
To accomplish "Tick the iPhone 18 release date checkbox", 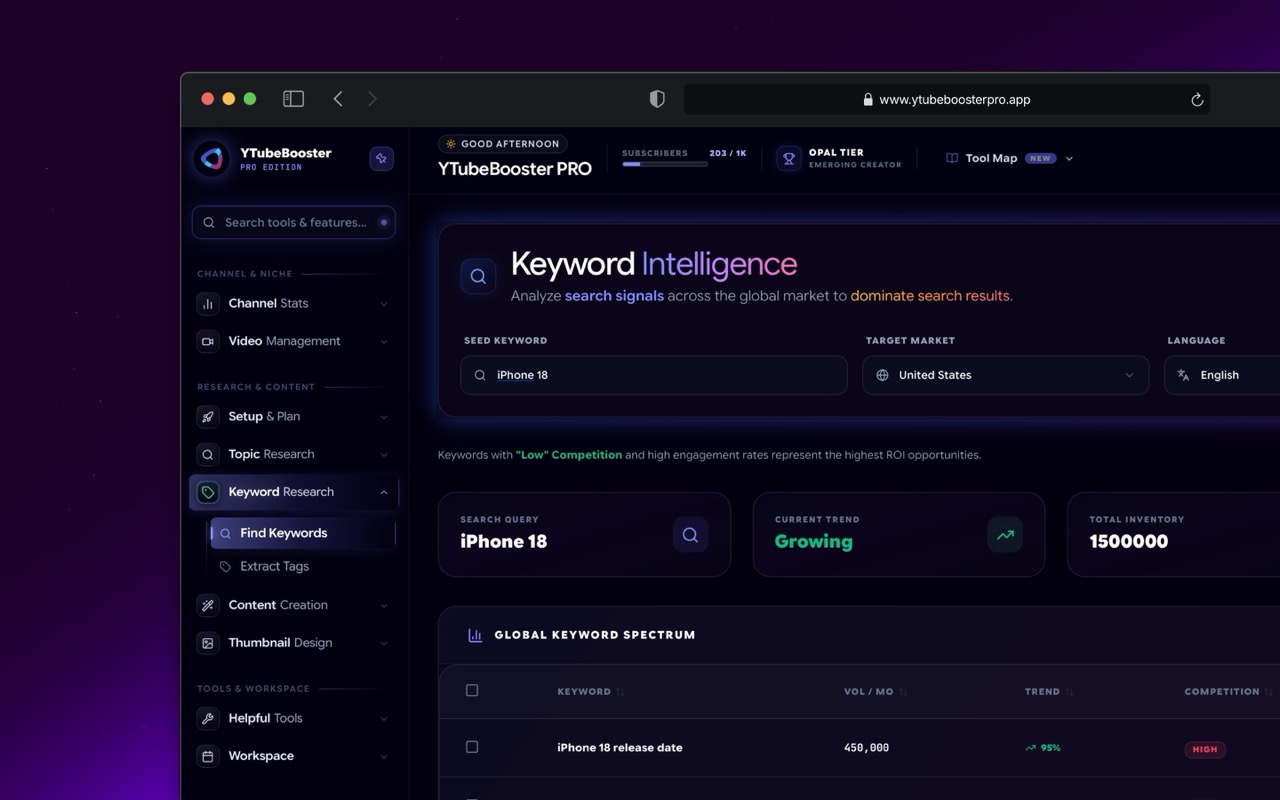I will coord(472,747).
